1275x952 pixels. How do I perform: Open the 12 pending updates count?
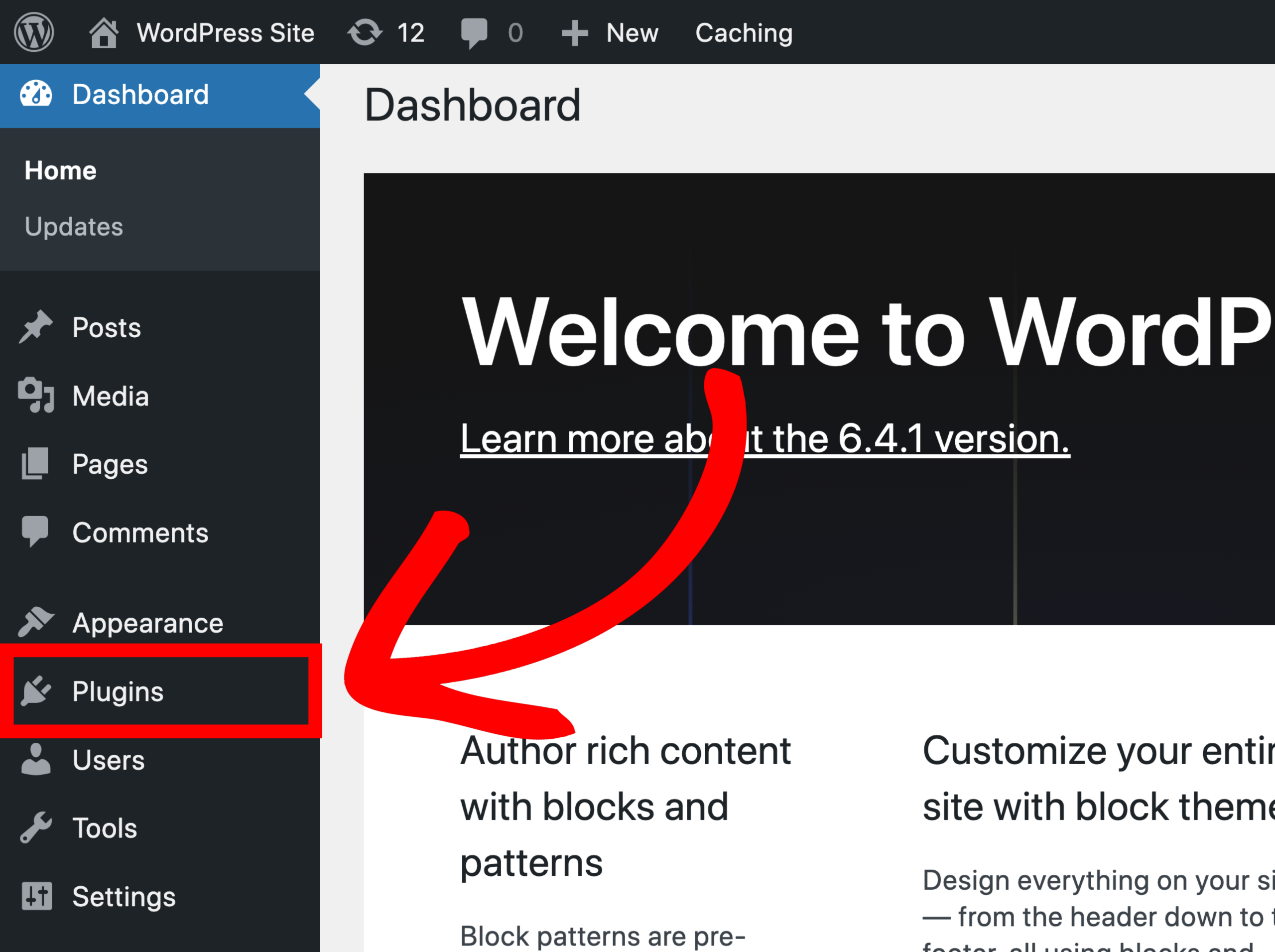coord(411,33)
